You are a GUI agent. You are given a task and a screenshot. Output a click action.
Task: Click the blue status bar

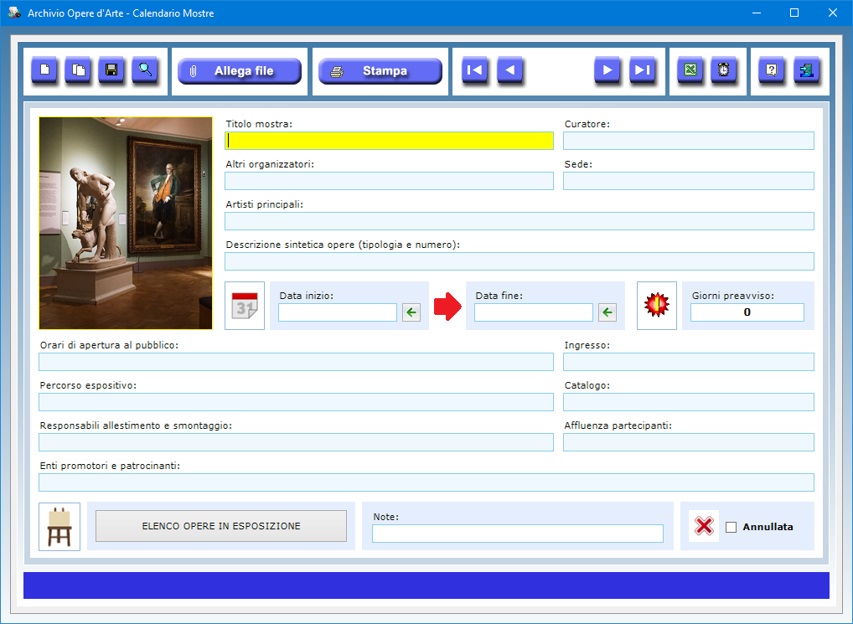point(426,585)
